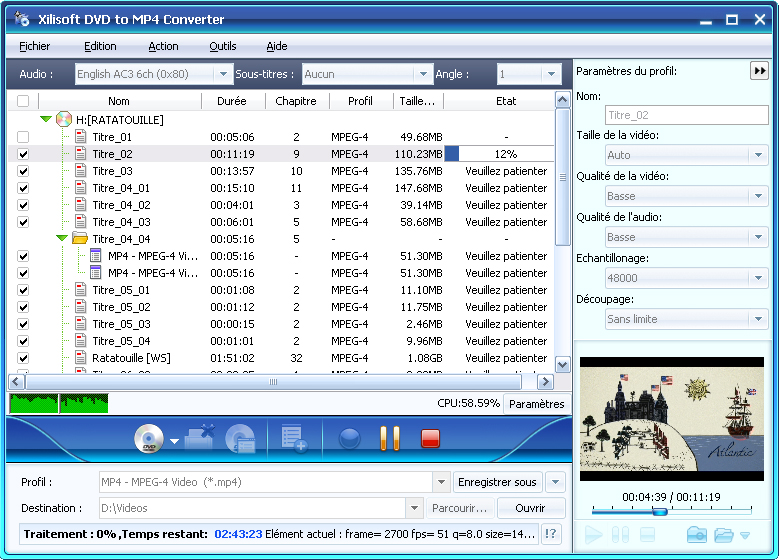The height and width of the screenshot is (560, 779).
Task: Uncheck the Titre_04_03 checkbox
Action: pos(23,222)
